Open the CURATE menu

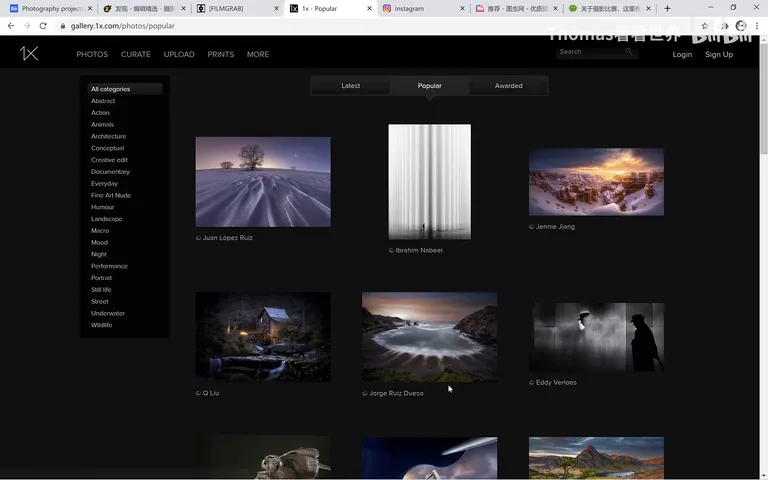136,54
